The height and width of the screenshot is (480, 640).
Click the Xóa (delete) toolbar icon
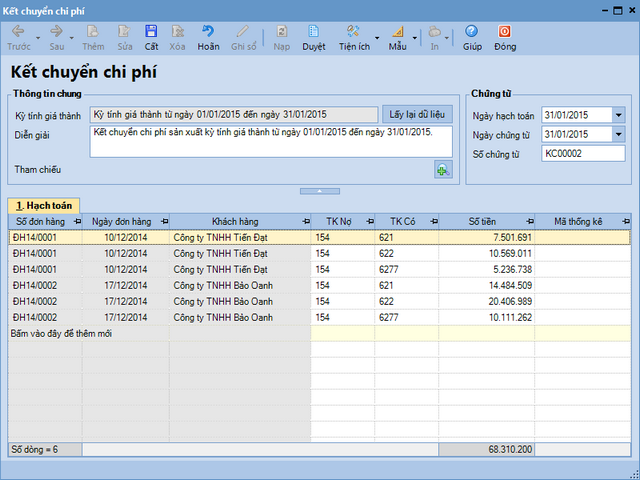click(x=178, y=31)
